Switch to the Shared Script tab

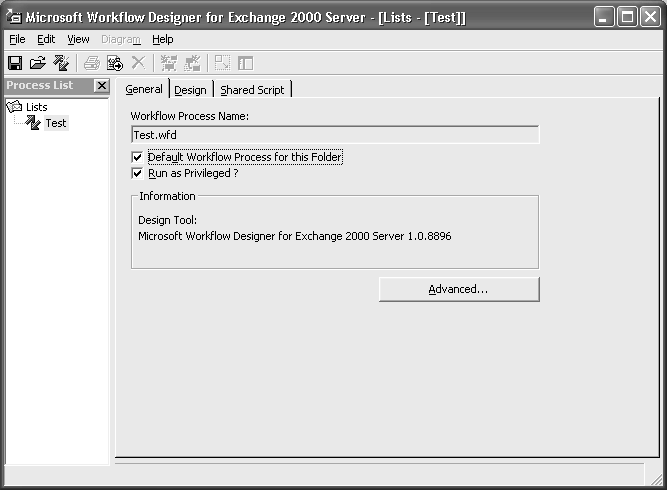[x=252, y=90]
